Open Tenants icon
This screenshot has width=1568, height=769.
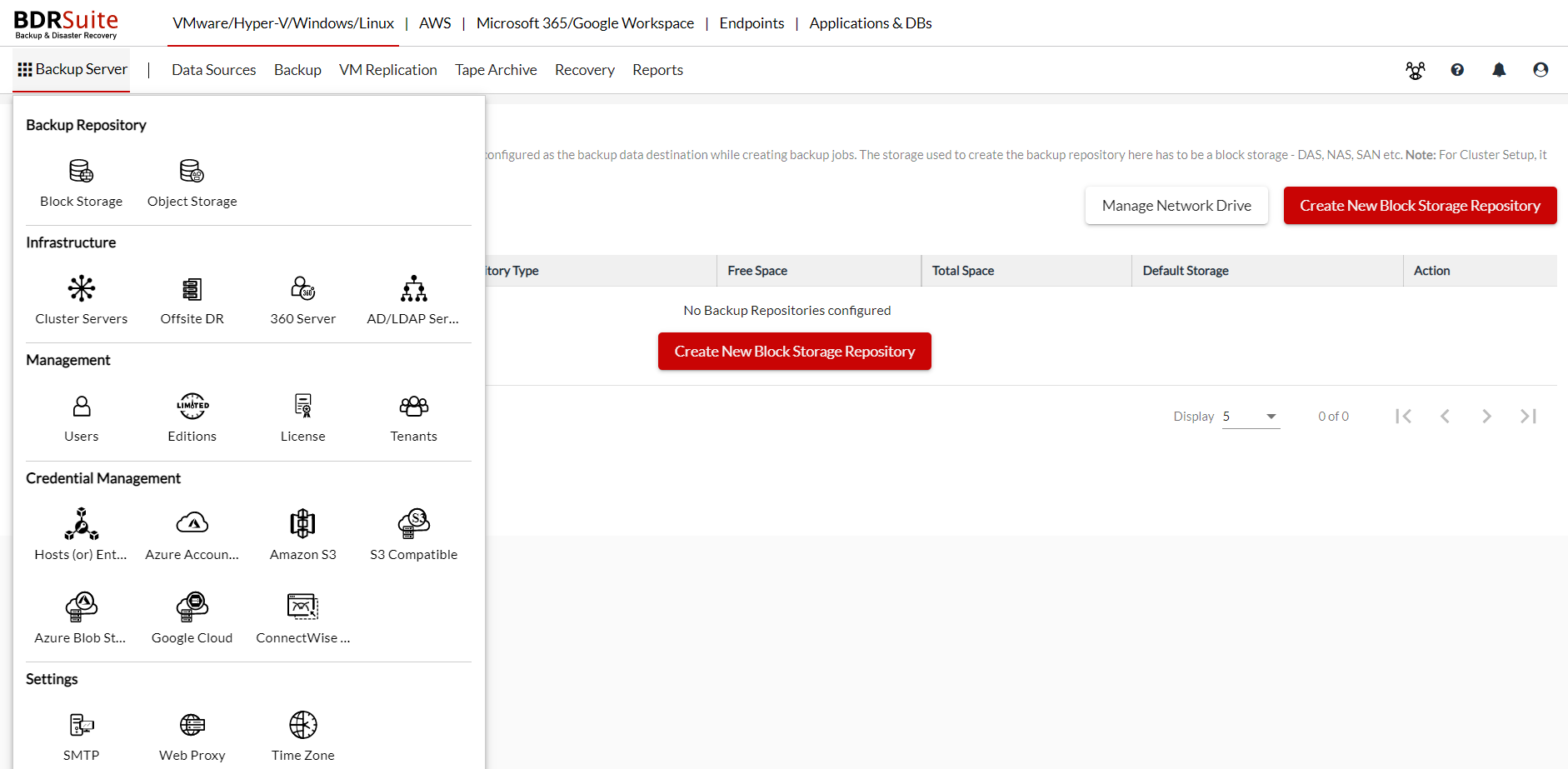tap(413, 407)
